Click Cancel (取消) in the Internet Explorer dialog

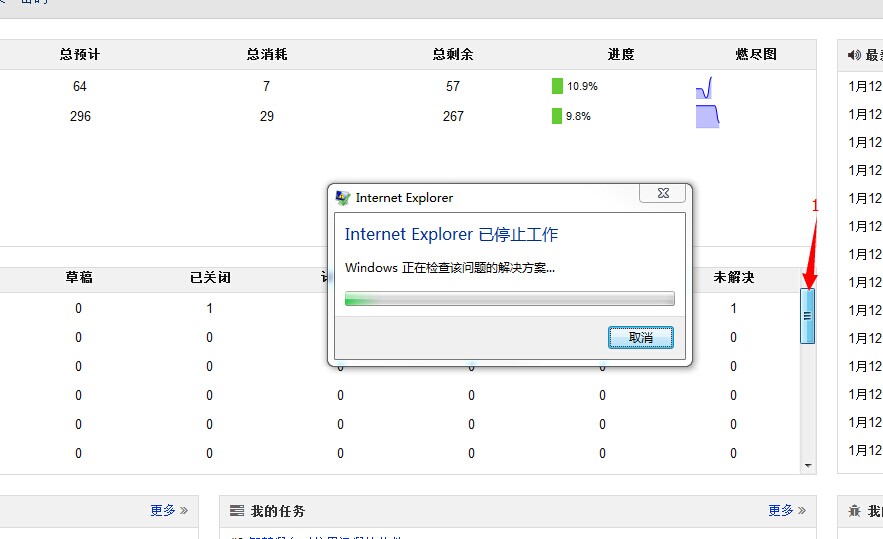[640, 337]
